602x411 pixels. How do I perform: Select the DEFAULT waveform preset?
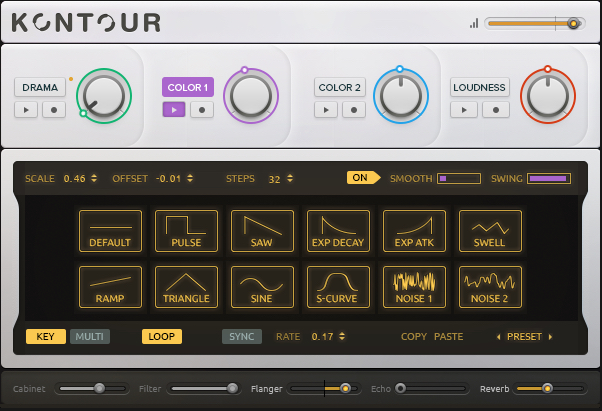[x=110, y=231]
